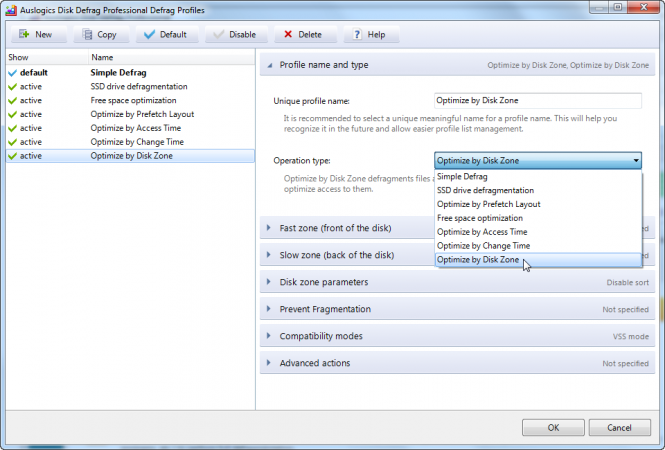Select the SSD drive defragmentation profile row
The width and height of the screenshot is (665, 450).
coord(130,87)
